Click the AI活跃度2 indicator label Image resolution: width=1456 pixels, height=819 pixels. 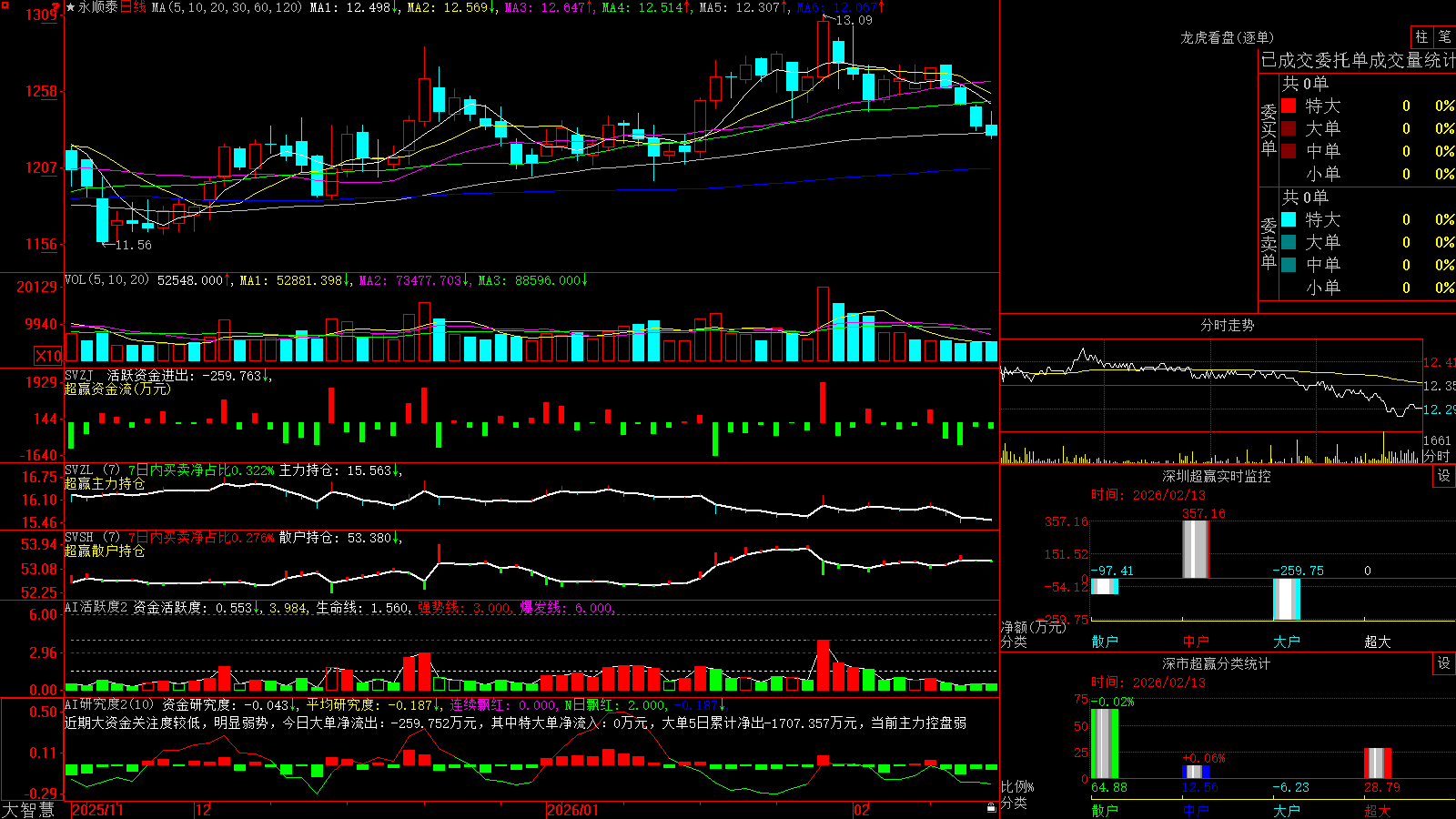tap(96, 607)
